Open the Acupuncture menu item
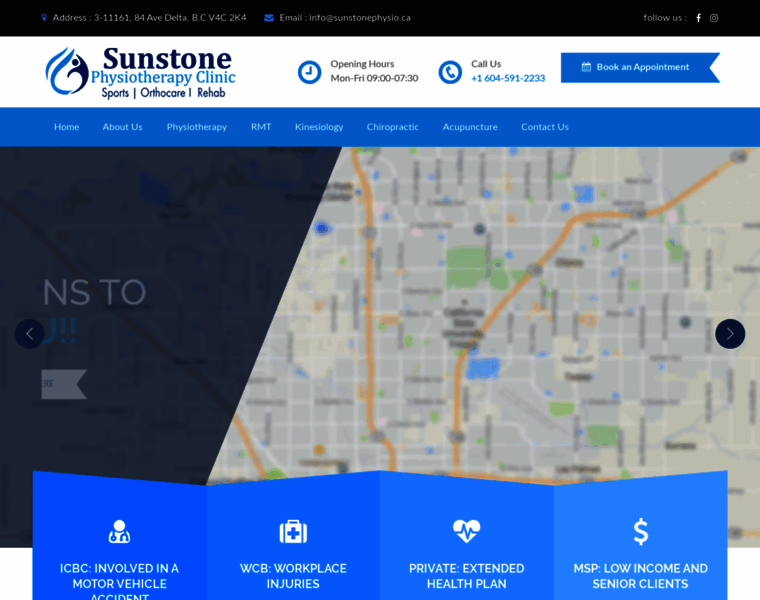Viewport: 760px width, 600px height. click(x=470, y=127)
